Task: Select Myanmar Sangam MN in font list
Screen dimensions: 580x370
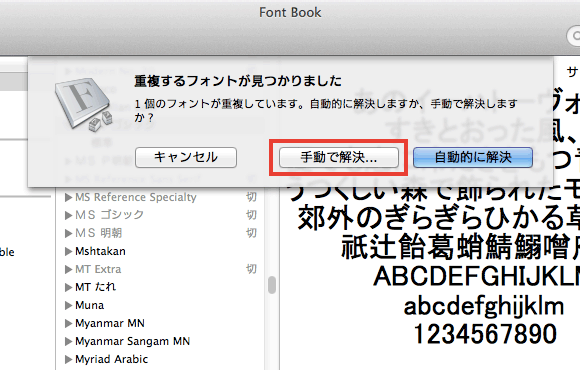Action: point(132,341)
